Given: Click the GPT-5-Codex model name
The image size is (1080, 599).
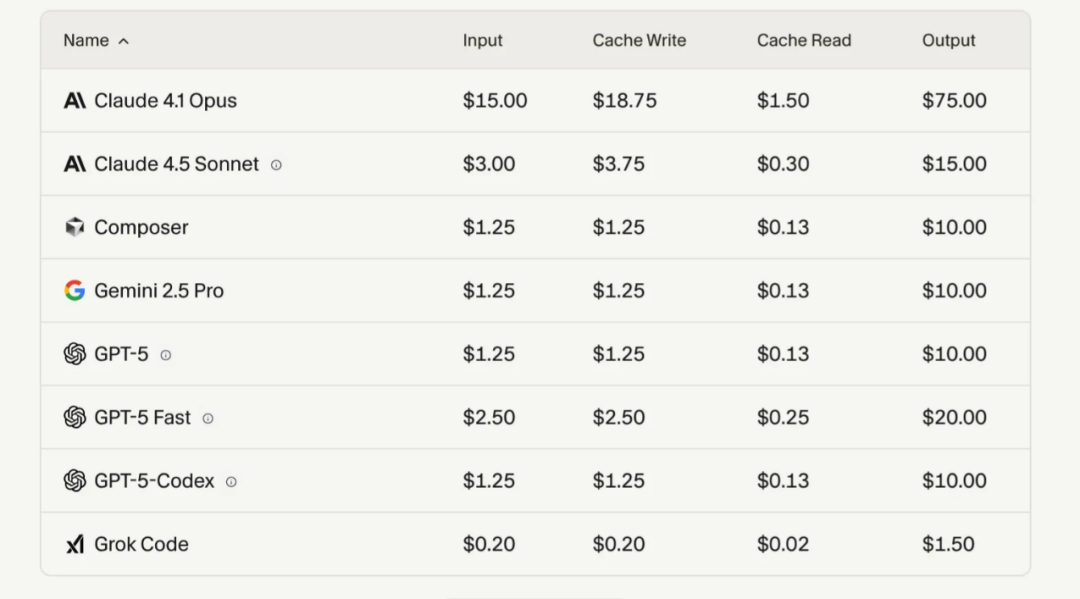Looking at the screenshot, I should click(x=154, y=481).
